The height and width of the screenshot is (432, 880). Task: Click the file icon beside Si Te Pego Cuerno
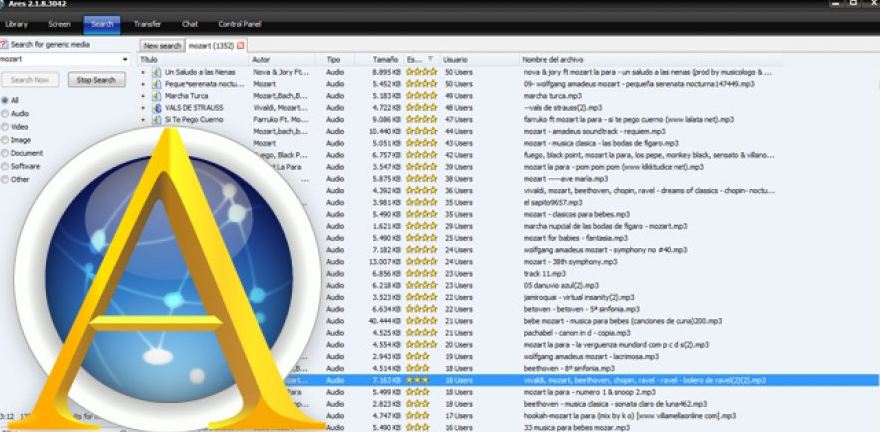click(x=157, y=120)
